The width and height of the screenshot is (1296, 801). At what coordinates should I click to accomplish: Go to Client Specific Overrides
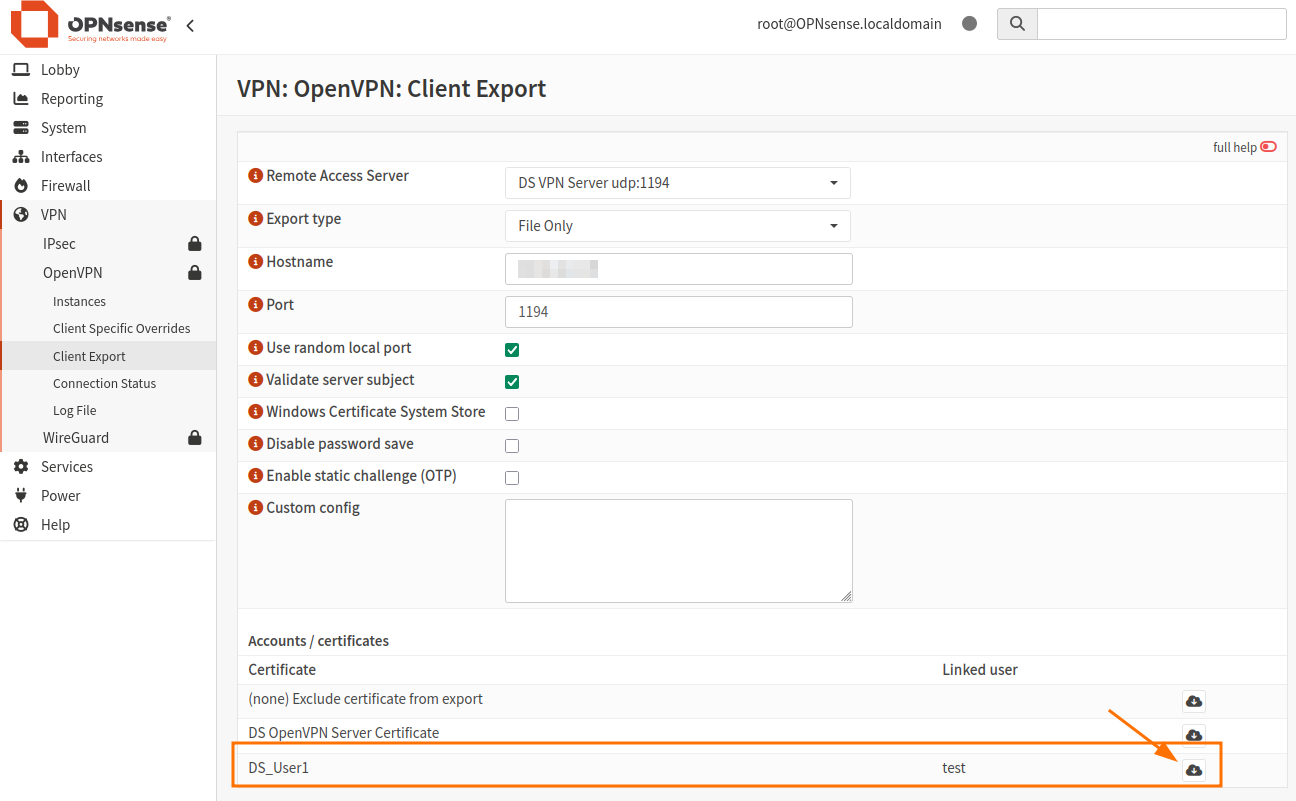[121, 328]
